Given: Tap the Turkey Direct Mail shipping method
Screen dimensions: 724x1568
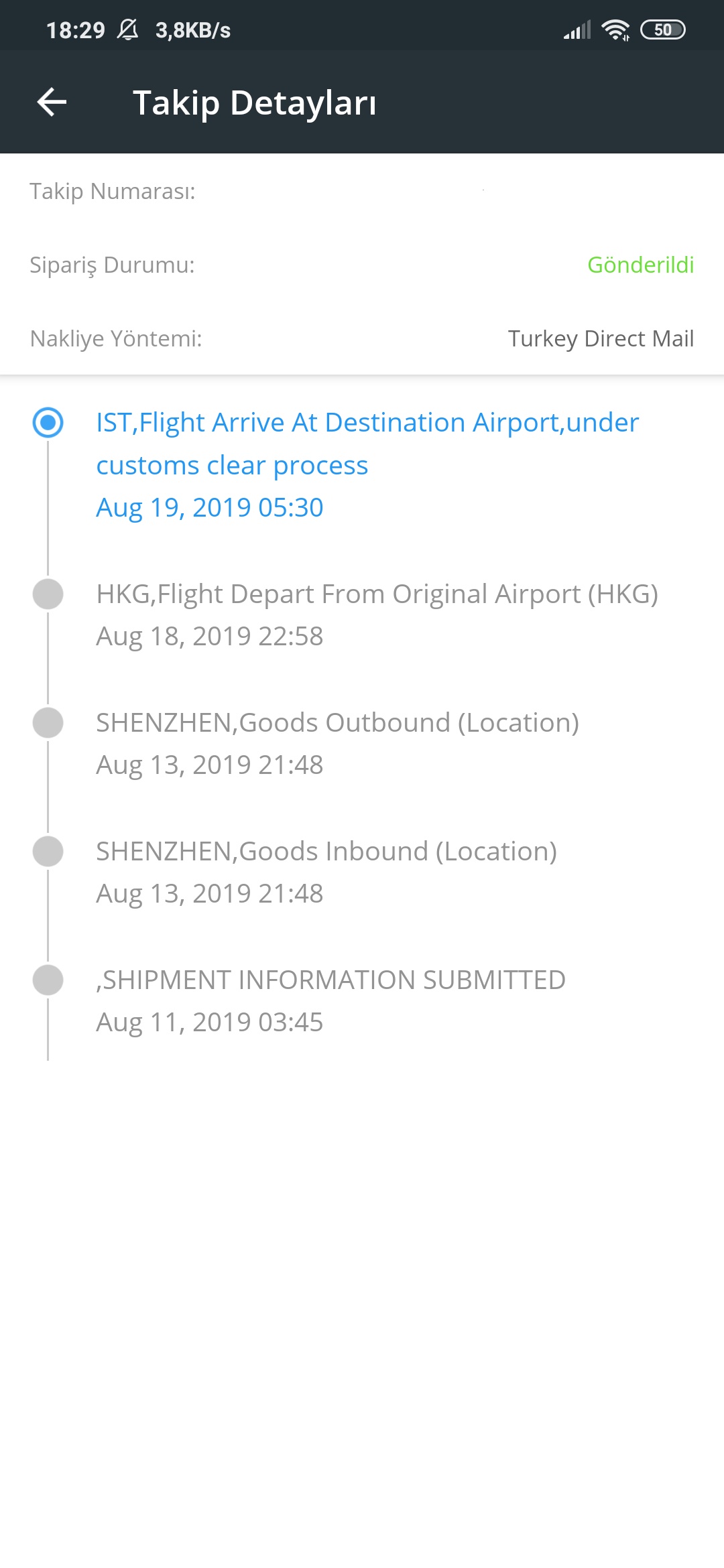Looking at the screenshot, I should point(601,338).
